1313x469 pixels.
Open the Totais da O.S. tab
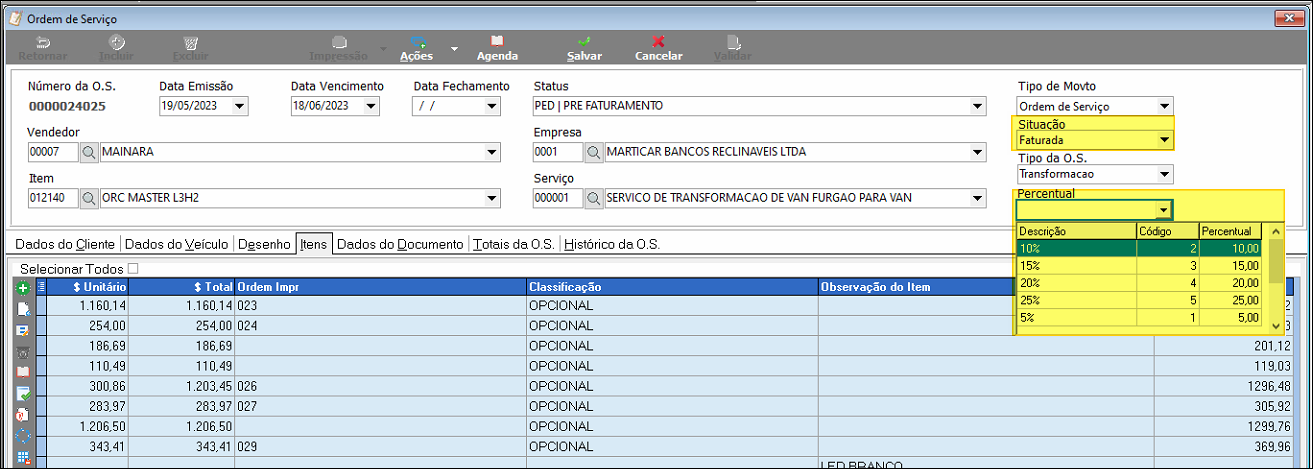coord(515,243)
